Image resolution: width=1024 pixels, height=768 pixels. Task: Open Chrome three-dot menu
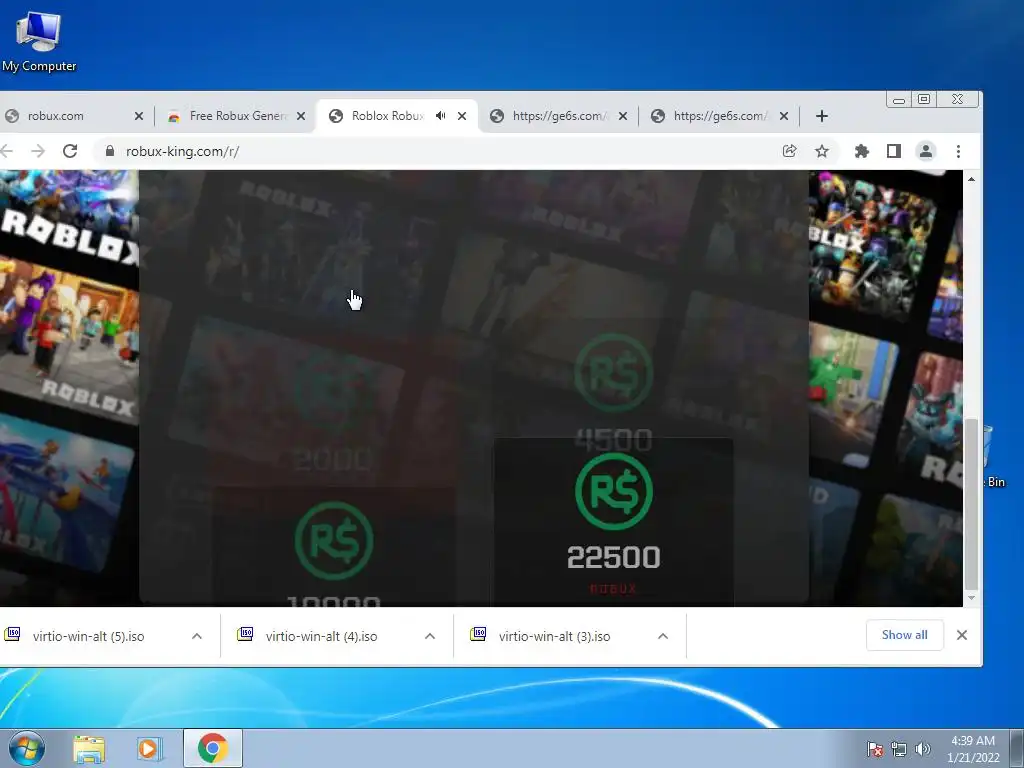958,152
